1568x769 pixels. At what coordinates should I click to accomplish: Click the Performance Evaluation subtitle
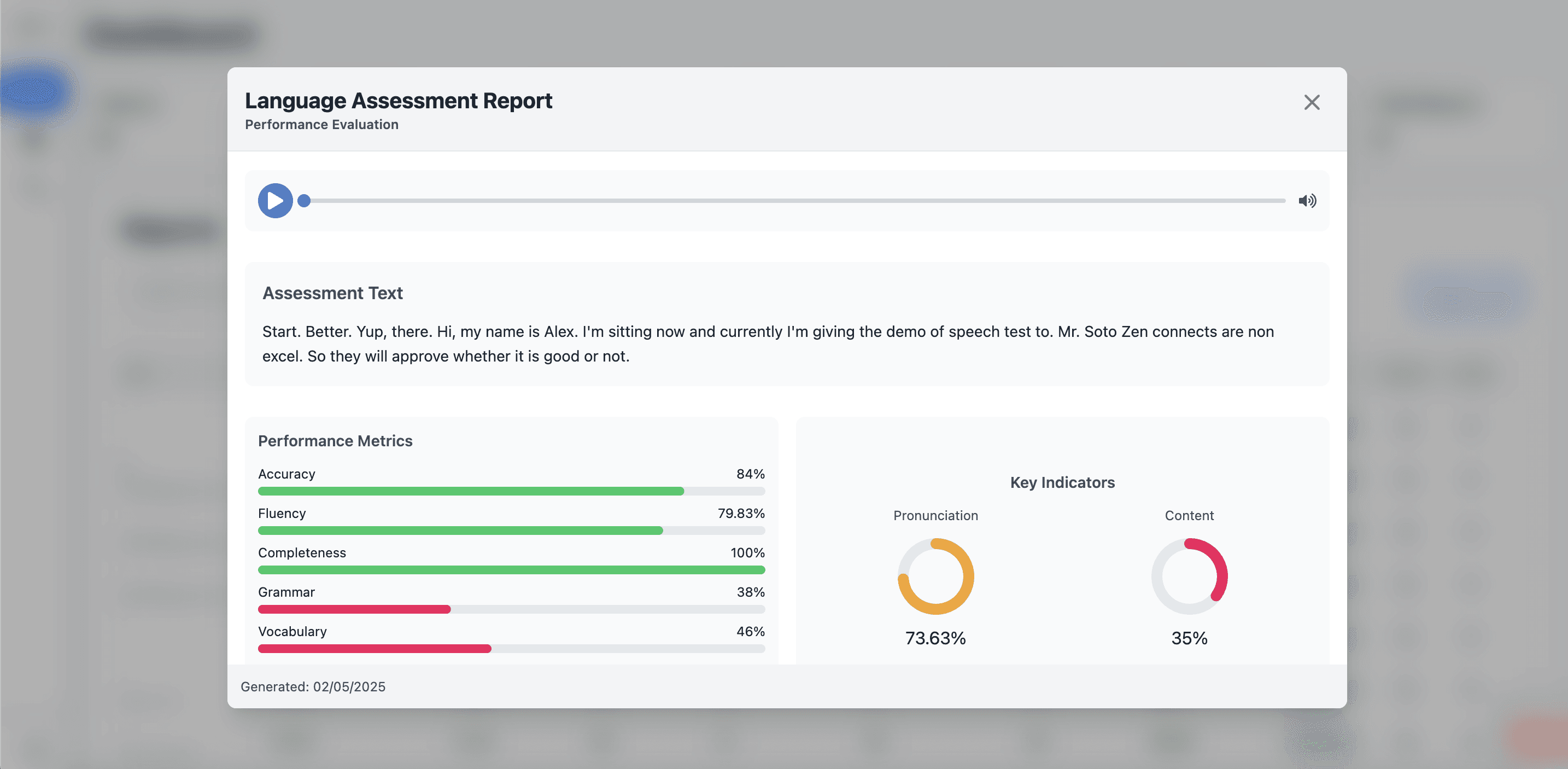[321, 124]
